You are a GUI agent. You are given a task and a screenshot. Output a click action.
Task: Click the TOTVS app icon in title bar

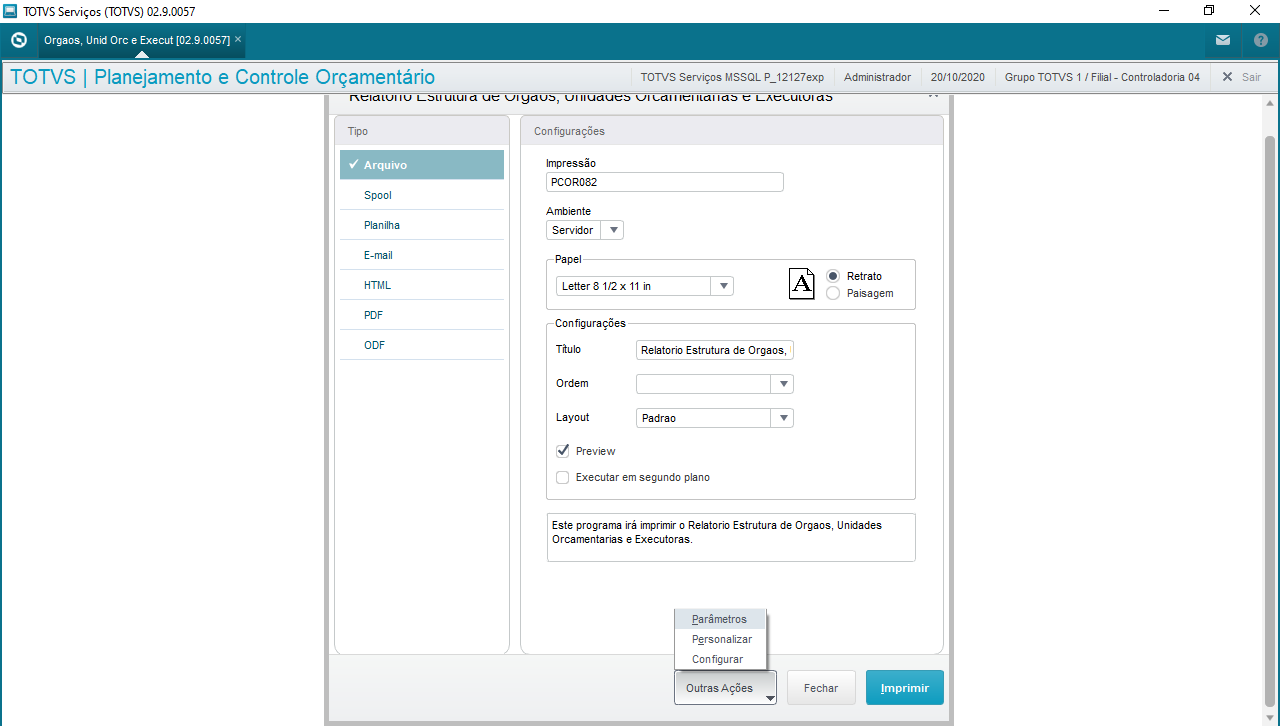pos(10,11)
